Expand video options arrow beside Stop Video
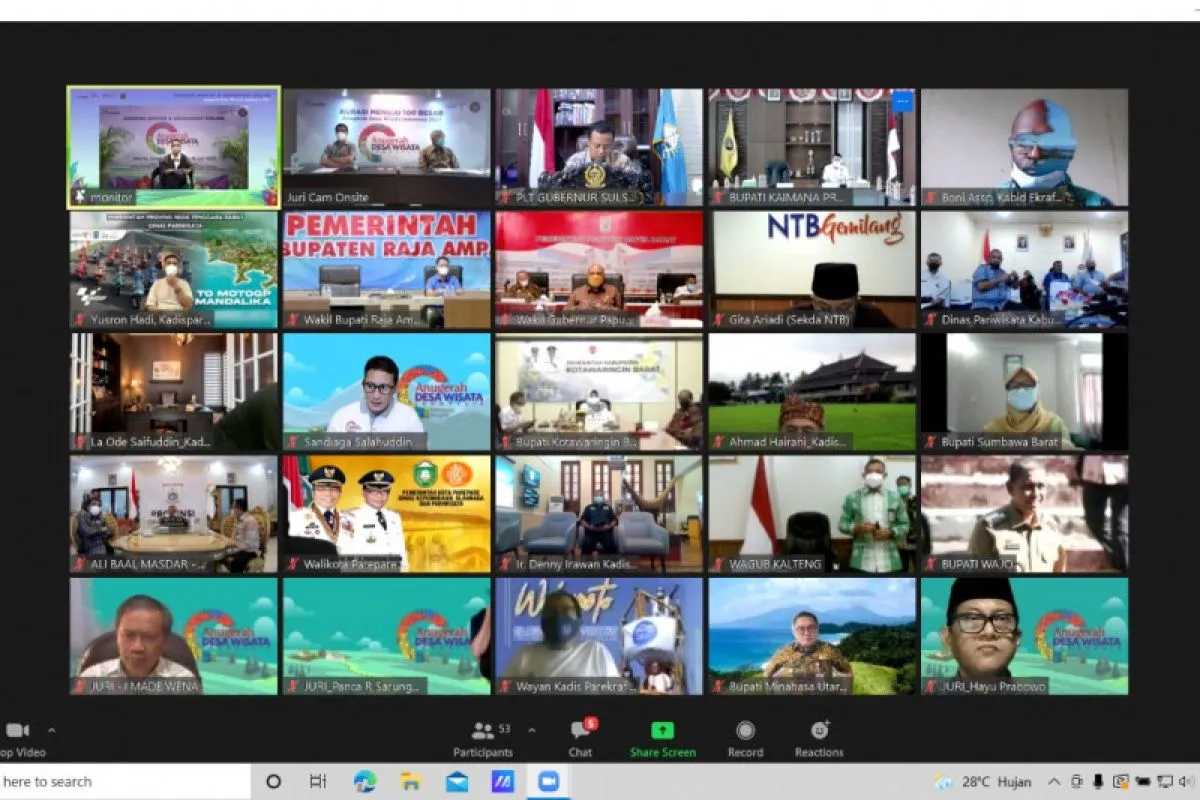The width and height of the screenshot is (1200, 800). [52, 731]
